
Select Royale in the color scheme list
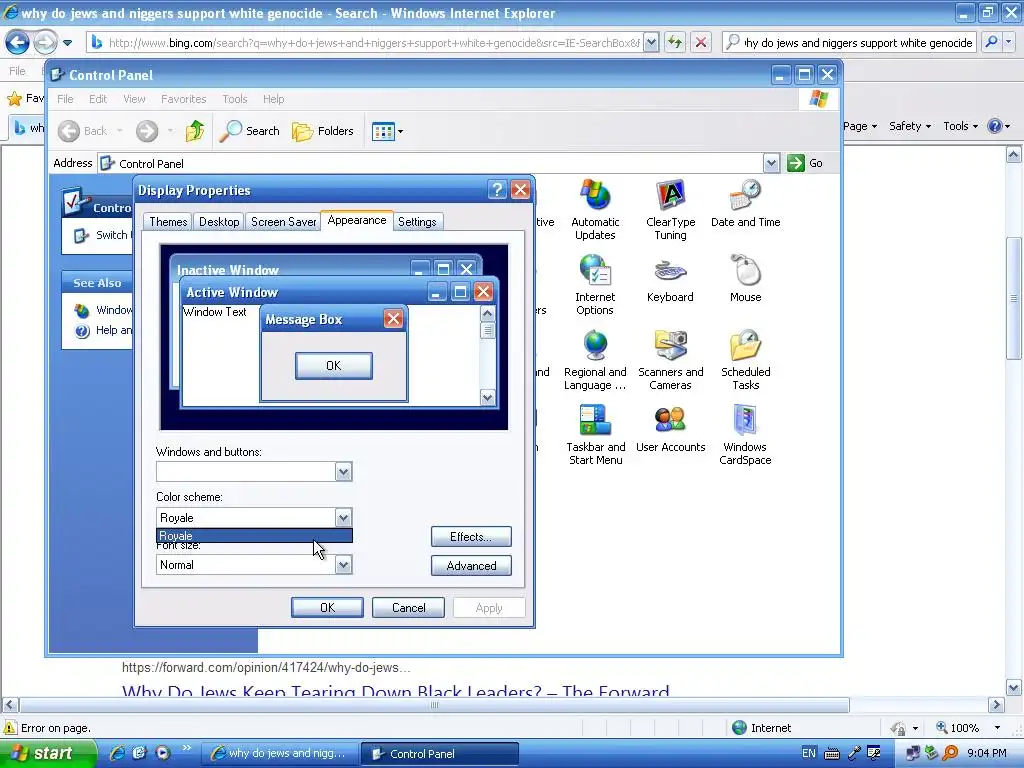tap(254, 536)
